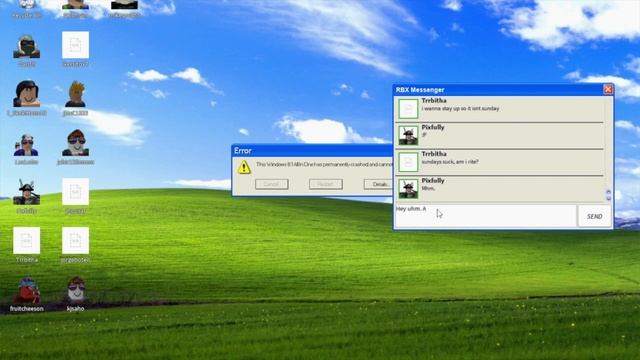
Task: Focus the message input containing "Hey uhm. A"
Action: click(x=485, y=216)
